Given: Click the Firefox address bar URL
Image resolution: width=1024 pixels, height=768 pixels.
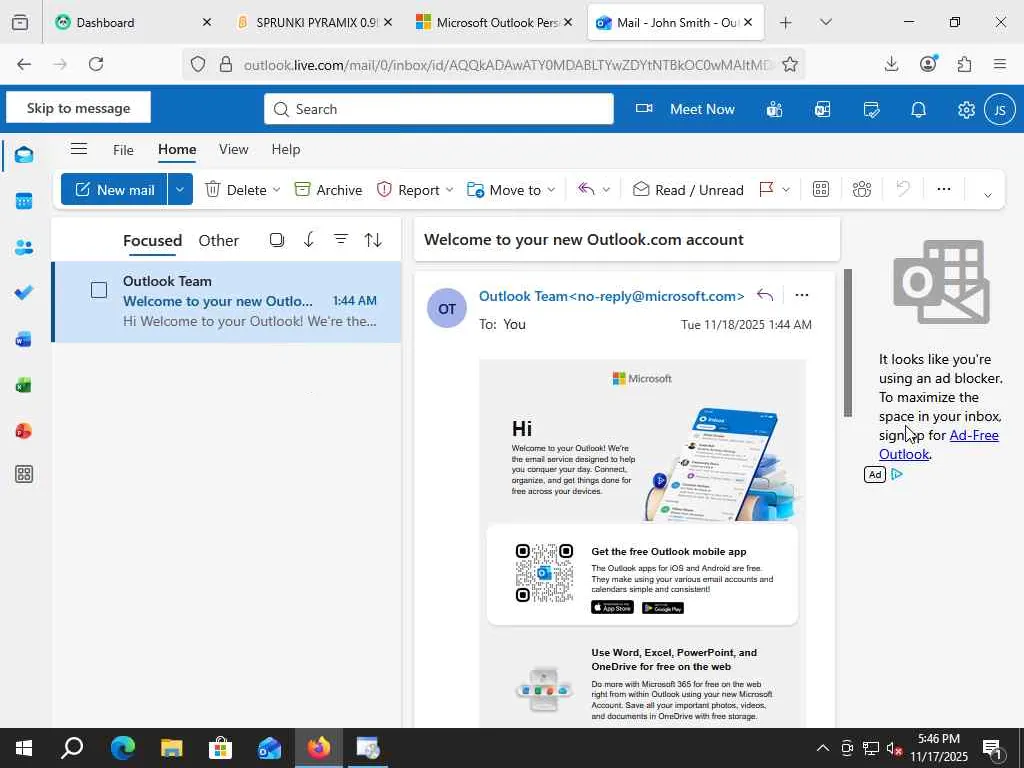Looking at the screenshot, I should point(508,65).
